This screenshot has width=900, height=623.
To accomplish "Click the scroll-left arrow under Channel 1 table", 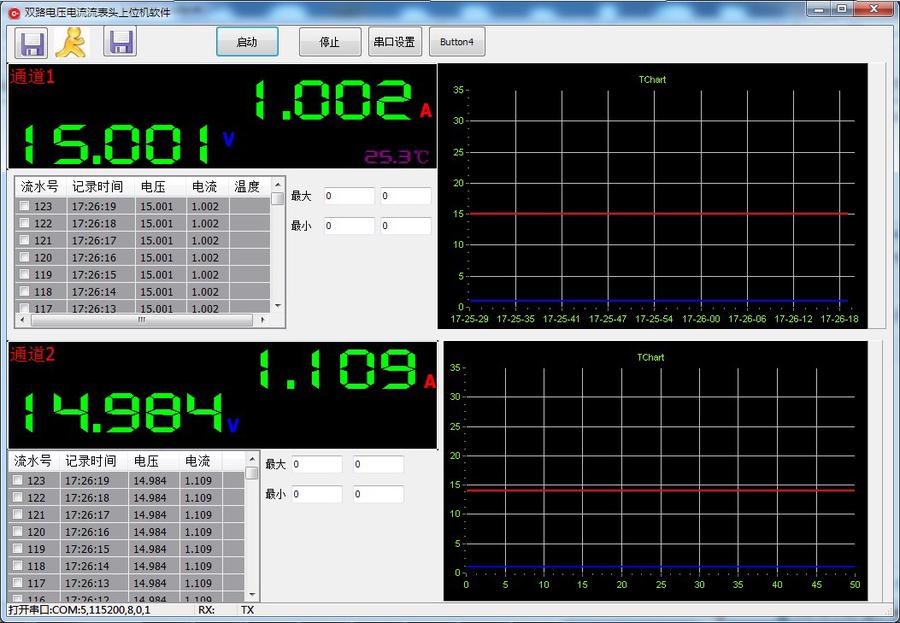I will (x=21, y=320).
